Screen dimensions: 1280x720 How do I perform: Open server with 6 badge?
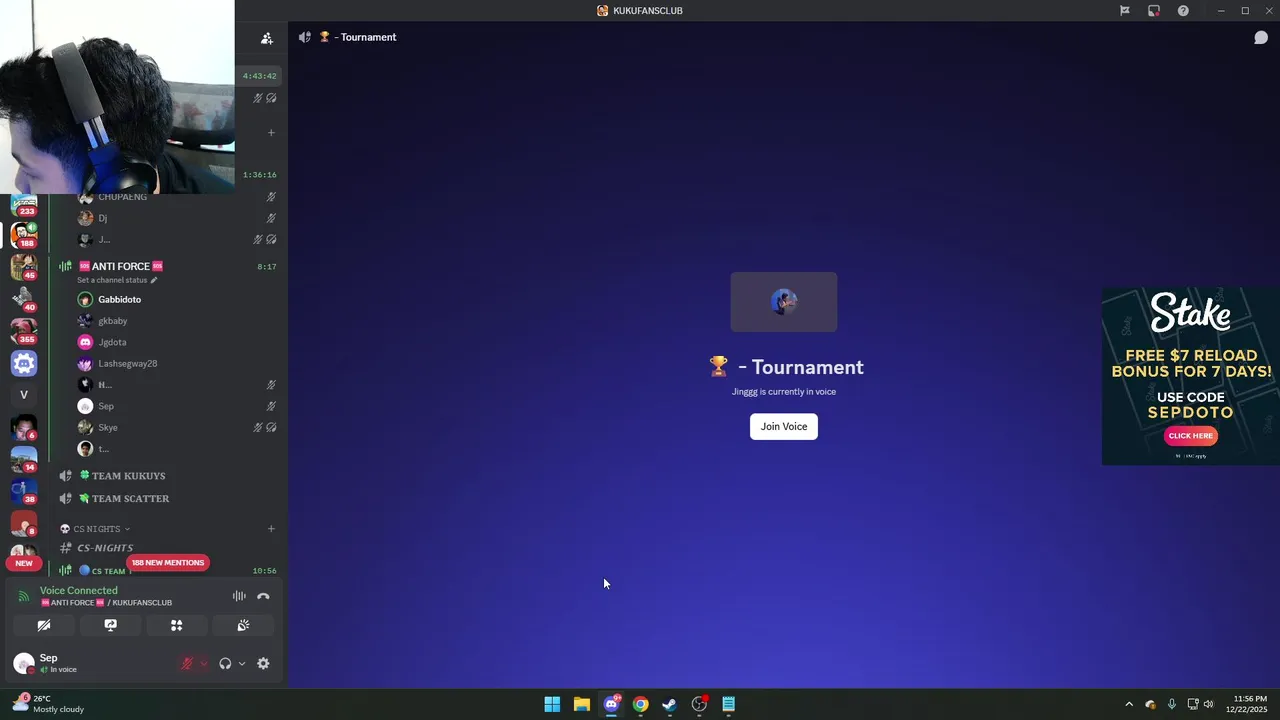click(x=24, y=427)
